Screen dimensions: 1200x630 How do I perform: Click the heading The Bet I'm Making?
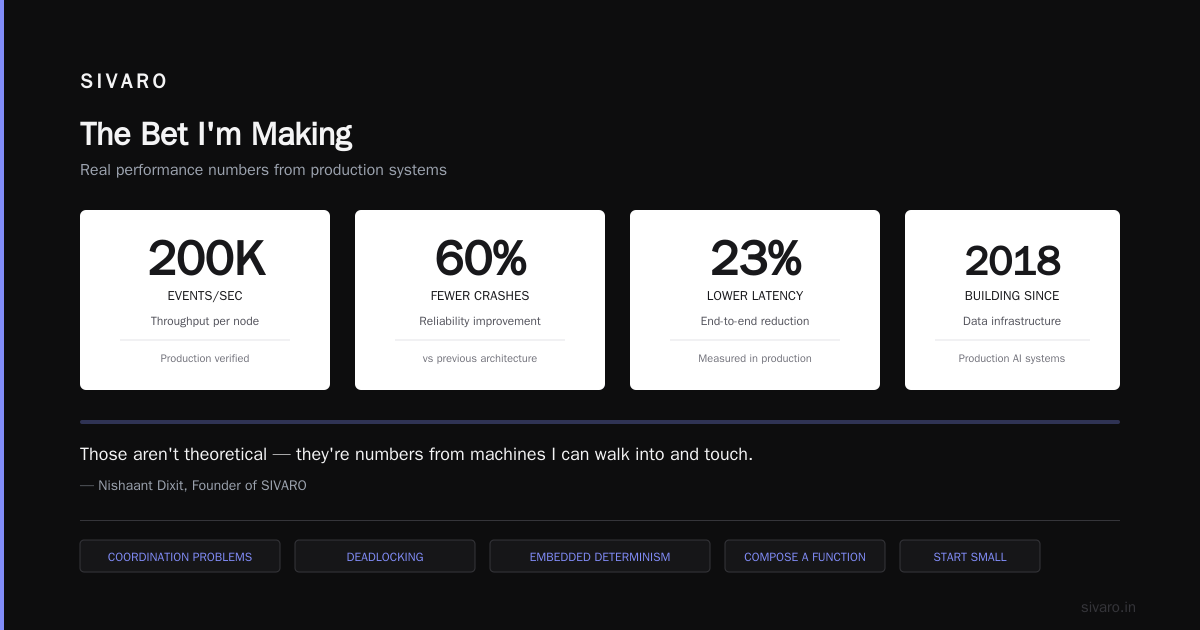point(216,134)
